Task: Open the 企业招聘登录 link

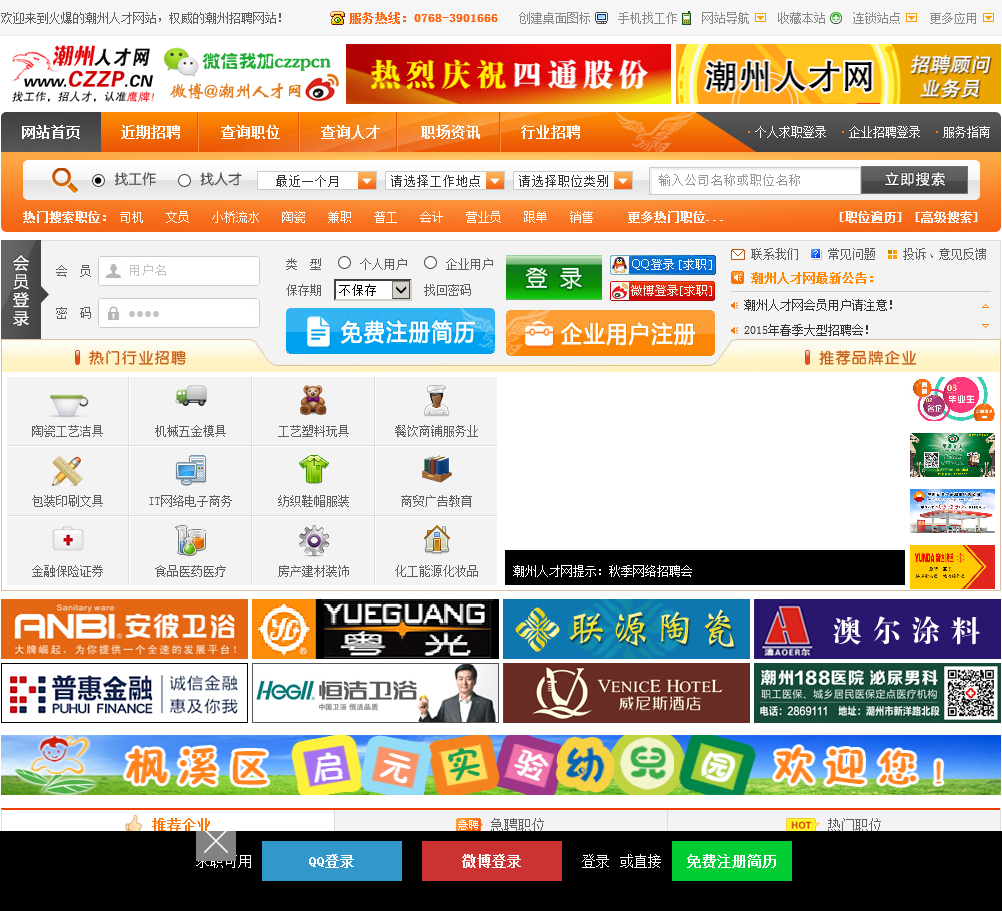Action: pos(884,132)
